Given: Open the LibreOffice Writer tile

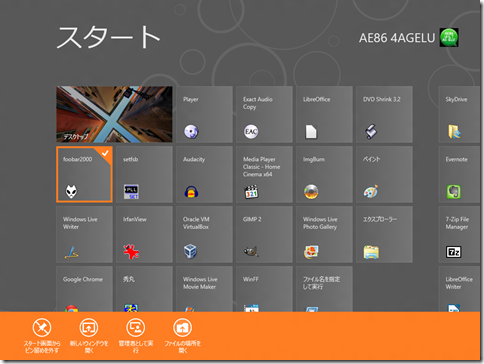Looking at the screenshot, I should click(x=460, y=289).
